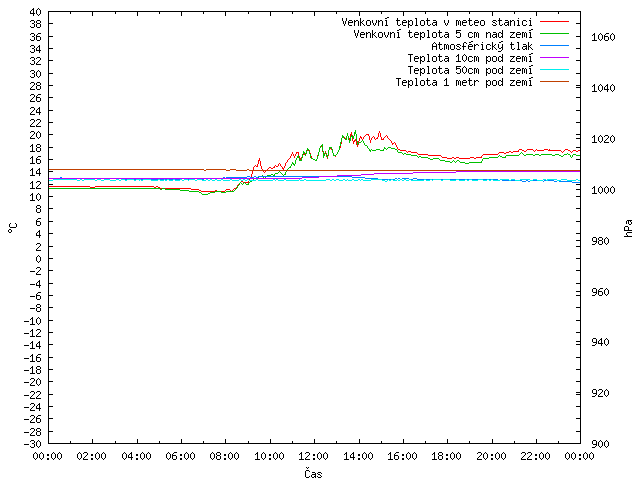Click the right axis value '1060'
The height and width of the screenshot is (480, 640).
tap(603, 37)
